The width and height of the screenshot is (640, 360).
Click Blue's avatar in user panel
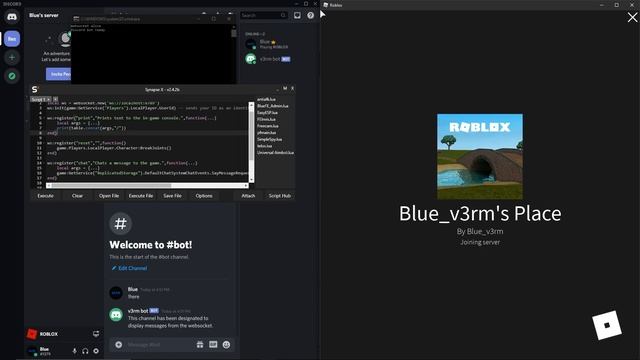click(32, 351)
